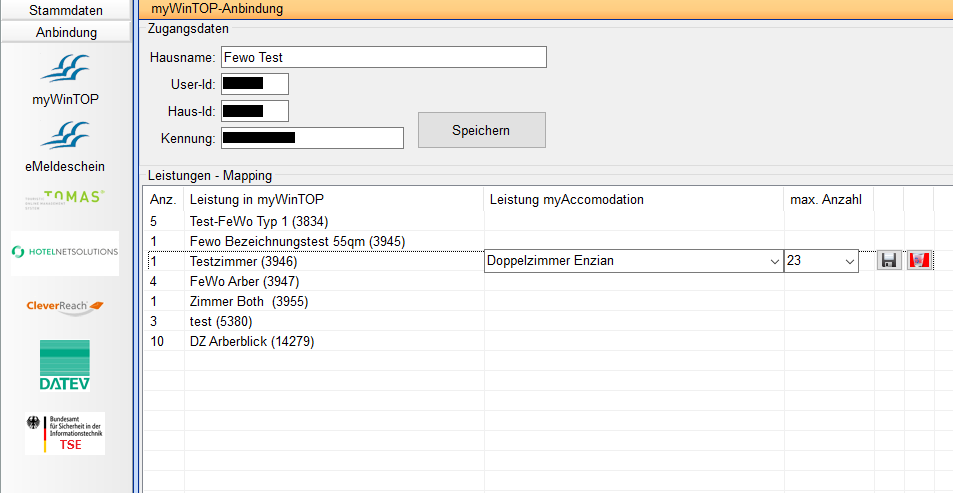This screenshot has width=953, height=493.
Task: Select the DATEV export icon
Action: pyautogui.click(x=65, y=365)
